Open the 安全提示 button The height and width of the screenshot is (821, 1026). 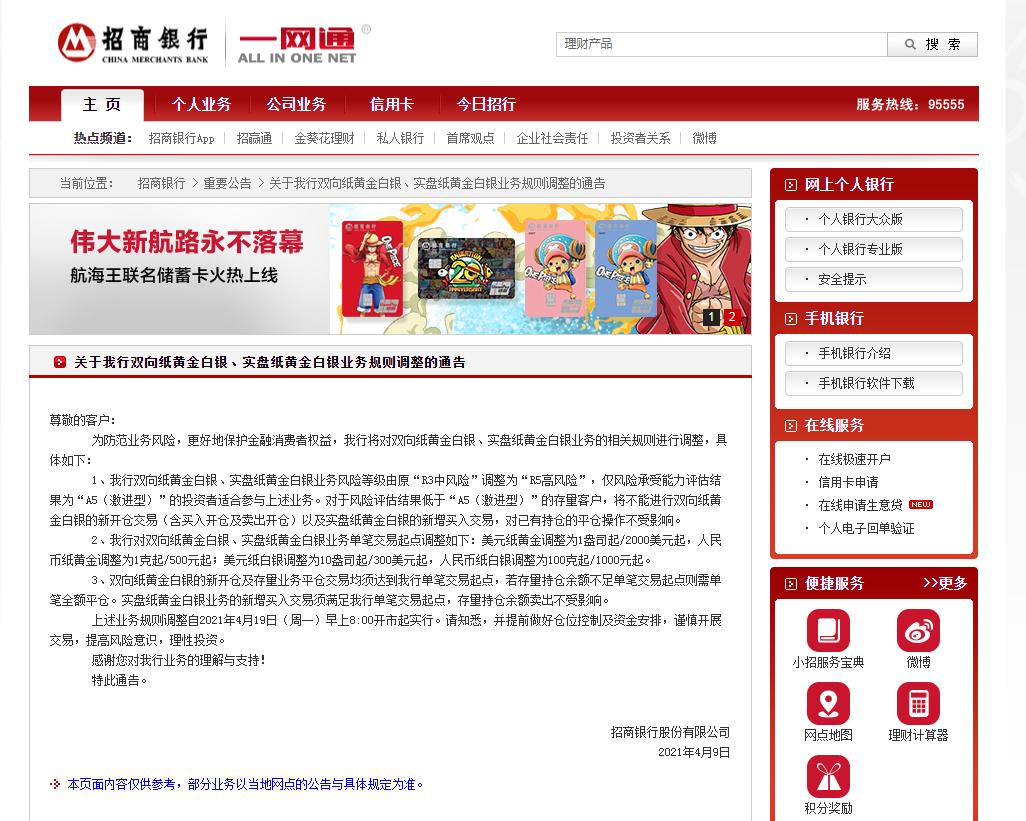[x=874, y=279]
